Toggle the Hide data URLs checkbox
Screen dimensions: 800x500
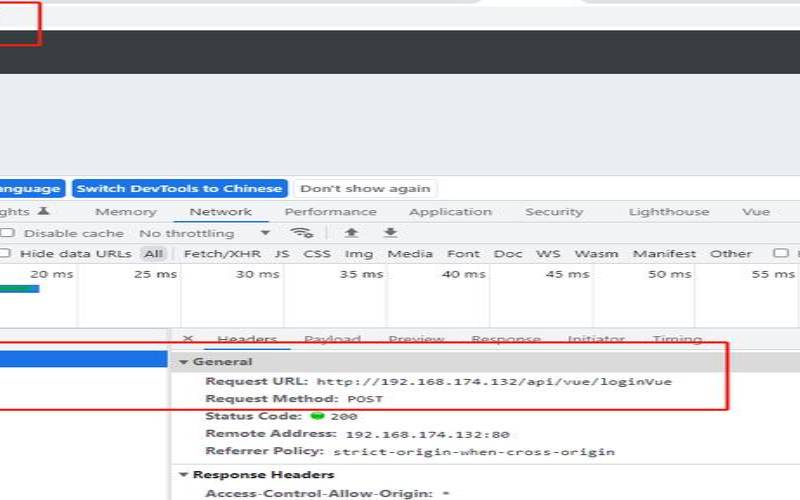tap(6, 254)
